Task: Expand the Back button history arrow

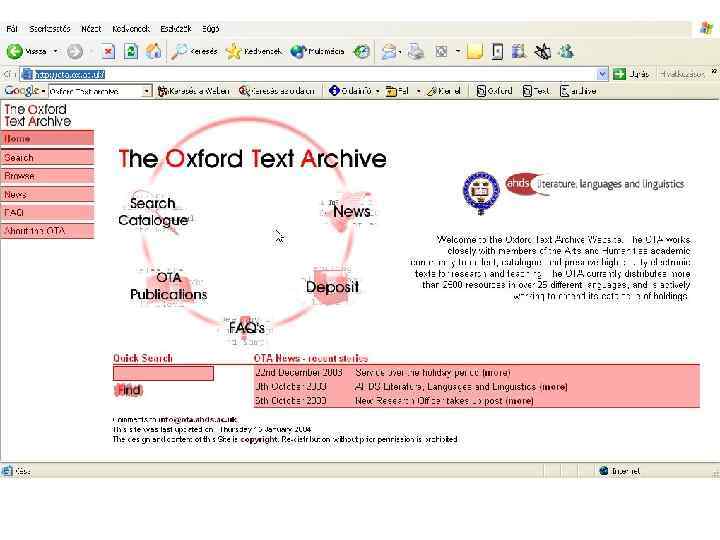Action: click(55, 51)
